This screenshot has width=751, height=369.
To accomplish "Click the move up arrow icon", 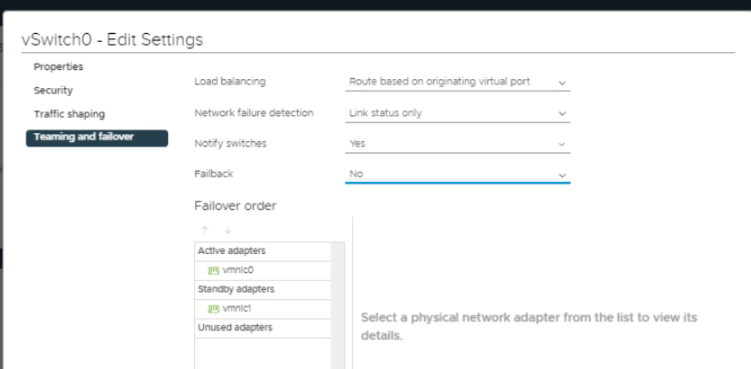I will 205,230.
